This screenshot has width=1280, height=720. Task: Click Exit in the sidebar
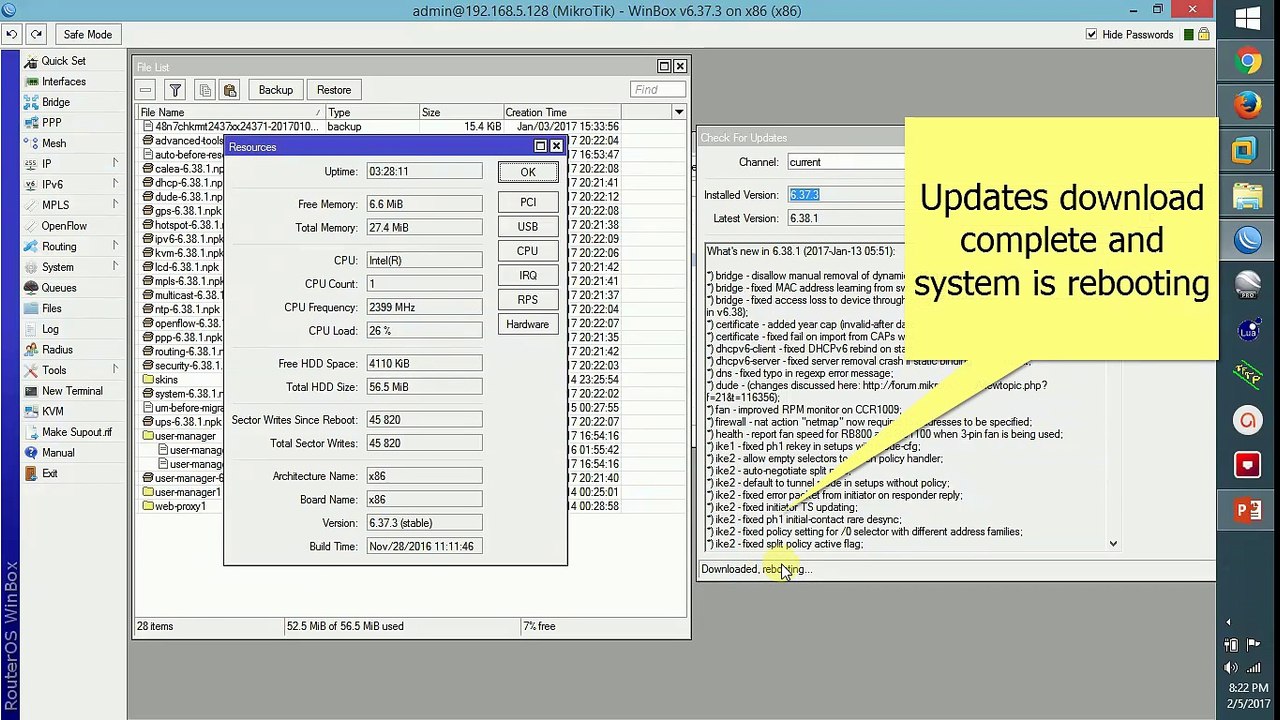(50, 474)
